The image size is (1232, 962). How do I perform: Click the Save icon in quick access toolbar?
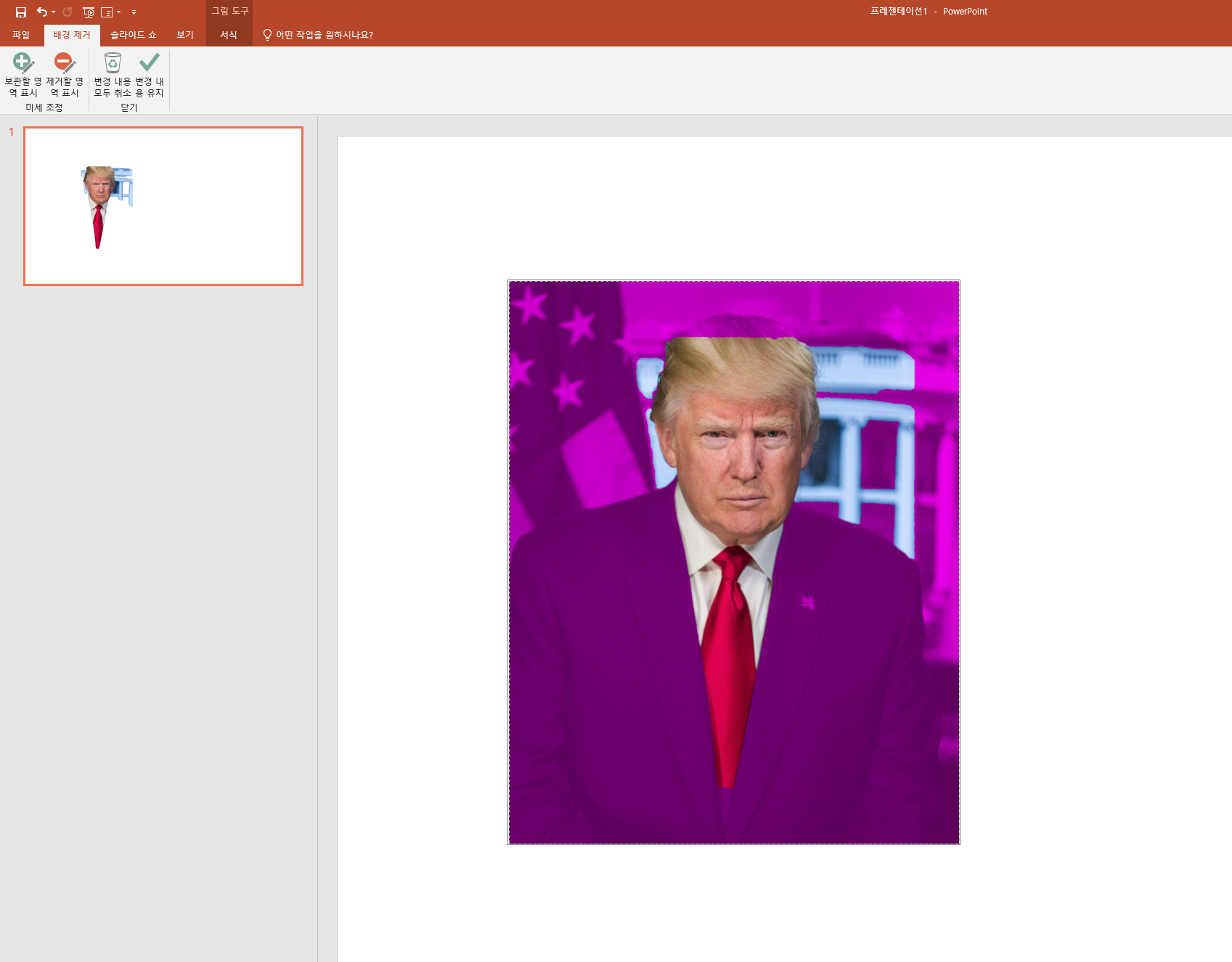[x=21, y=12]
